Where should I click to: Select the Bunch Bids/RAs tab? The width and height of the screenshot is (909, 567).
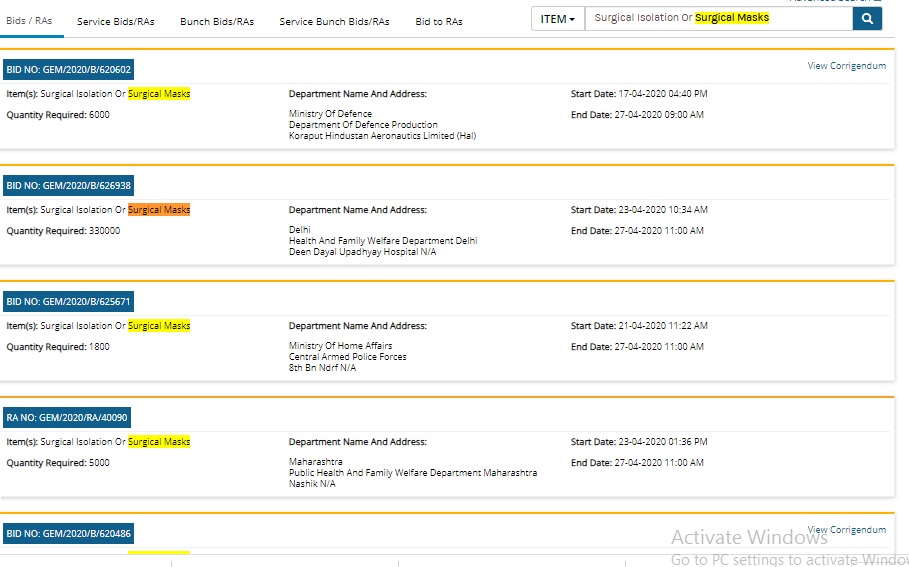(x=217, y=21)
